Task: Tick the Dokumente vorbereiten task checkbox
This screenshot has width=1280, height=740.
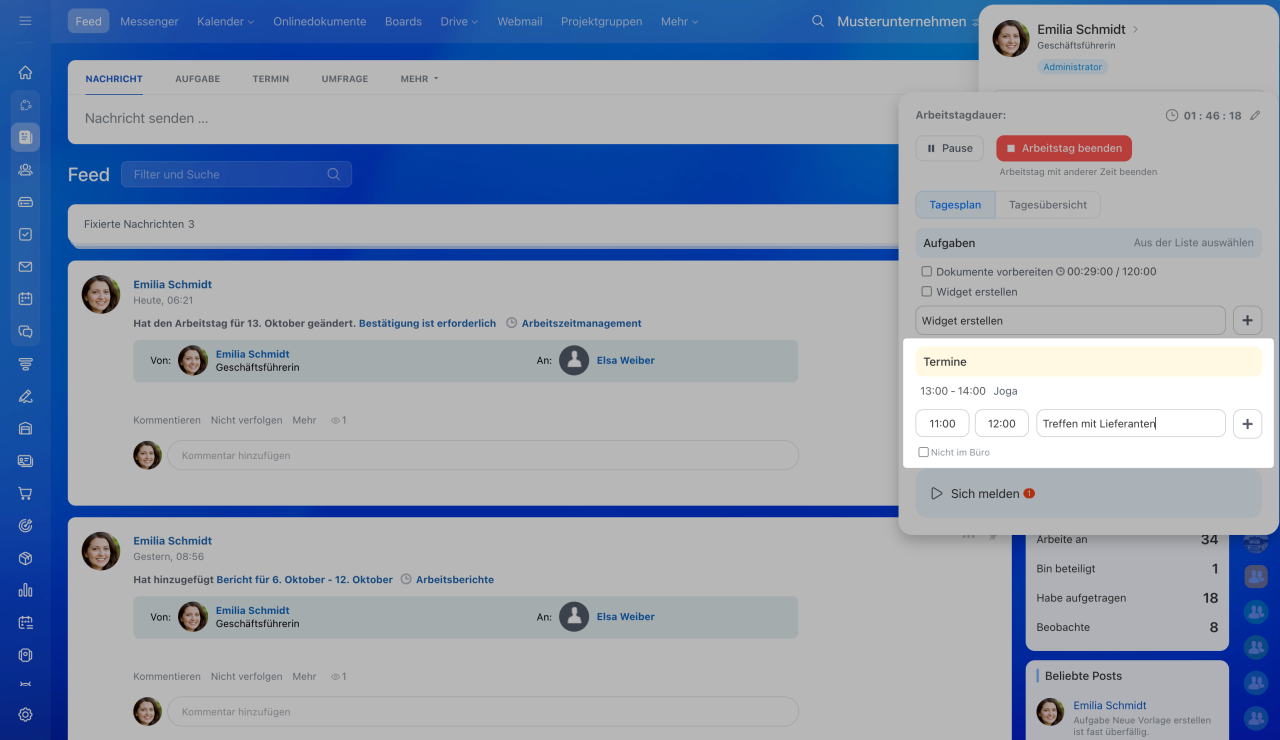Action: [926, 271]
